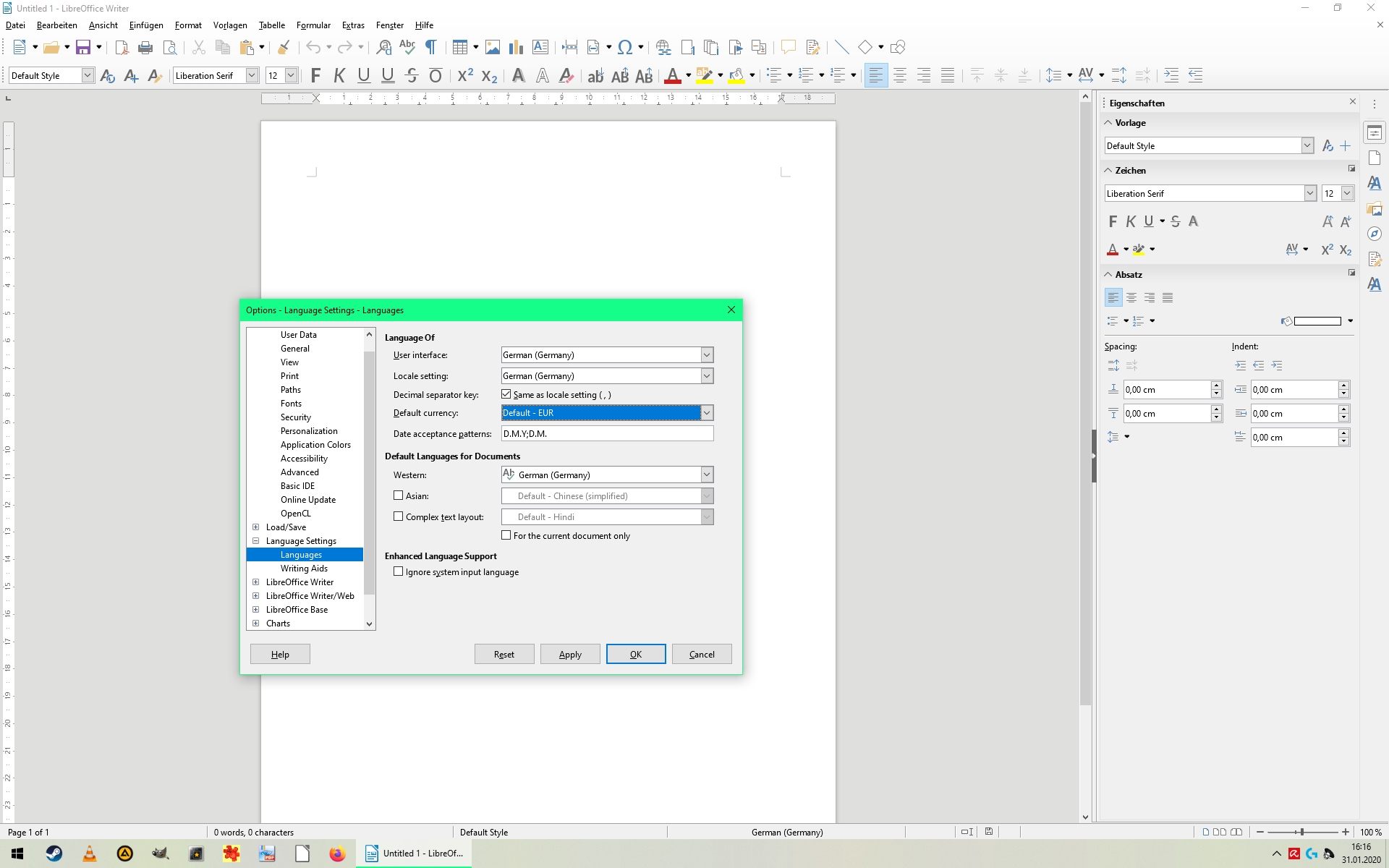Open Locale setting dropdown
This screenshot has width=1389, height=868.
click(x=707, y=376)
